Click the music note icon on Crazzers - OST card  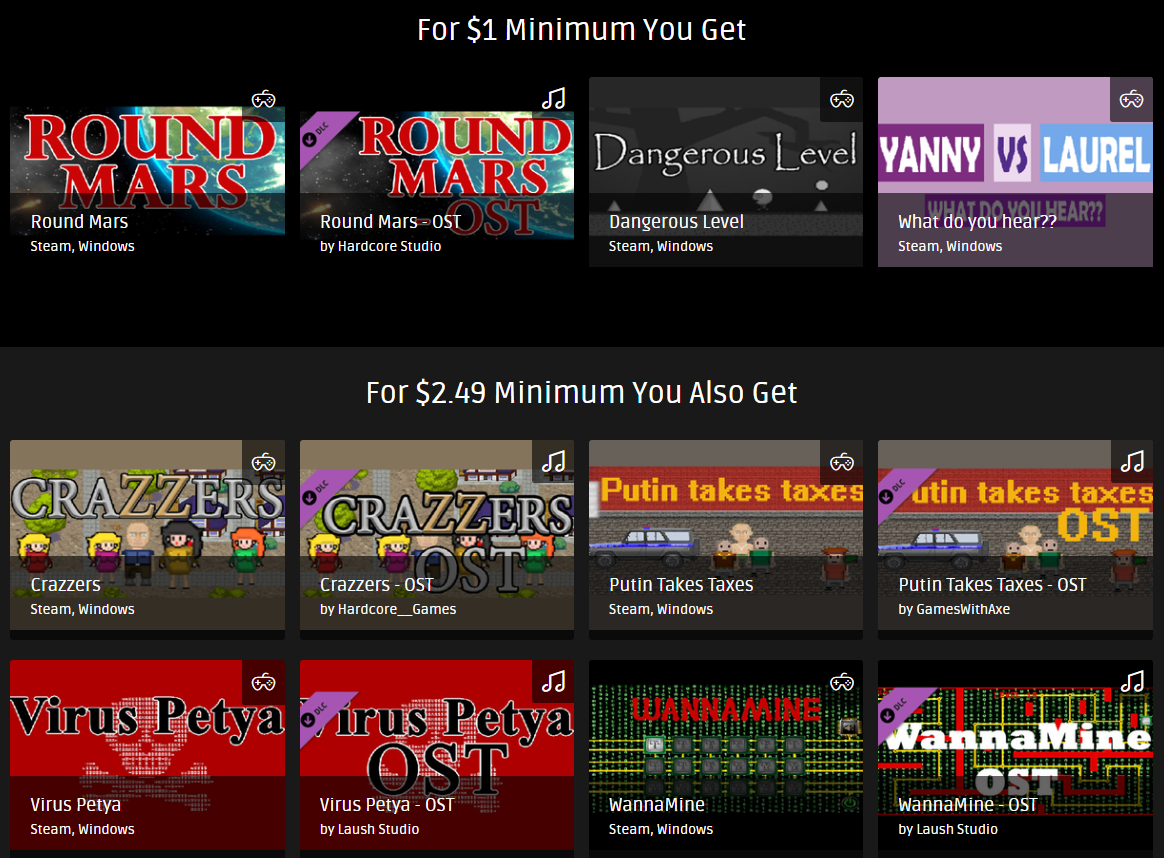click(553, 462)
